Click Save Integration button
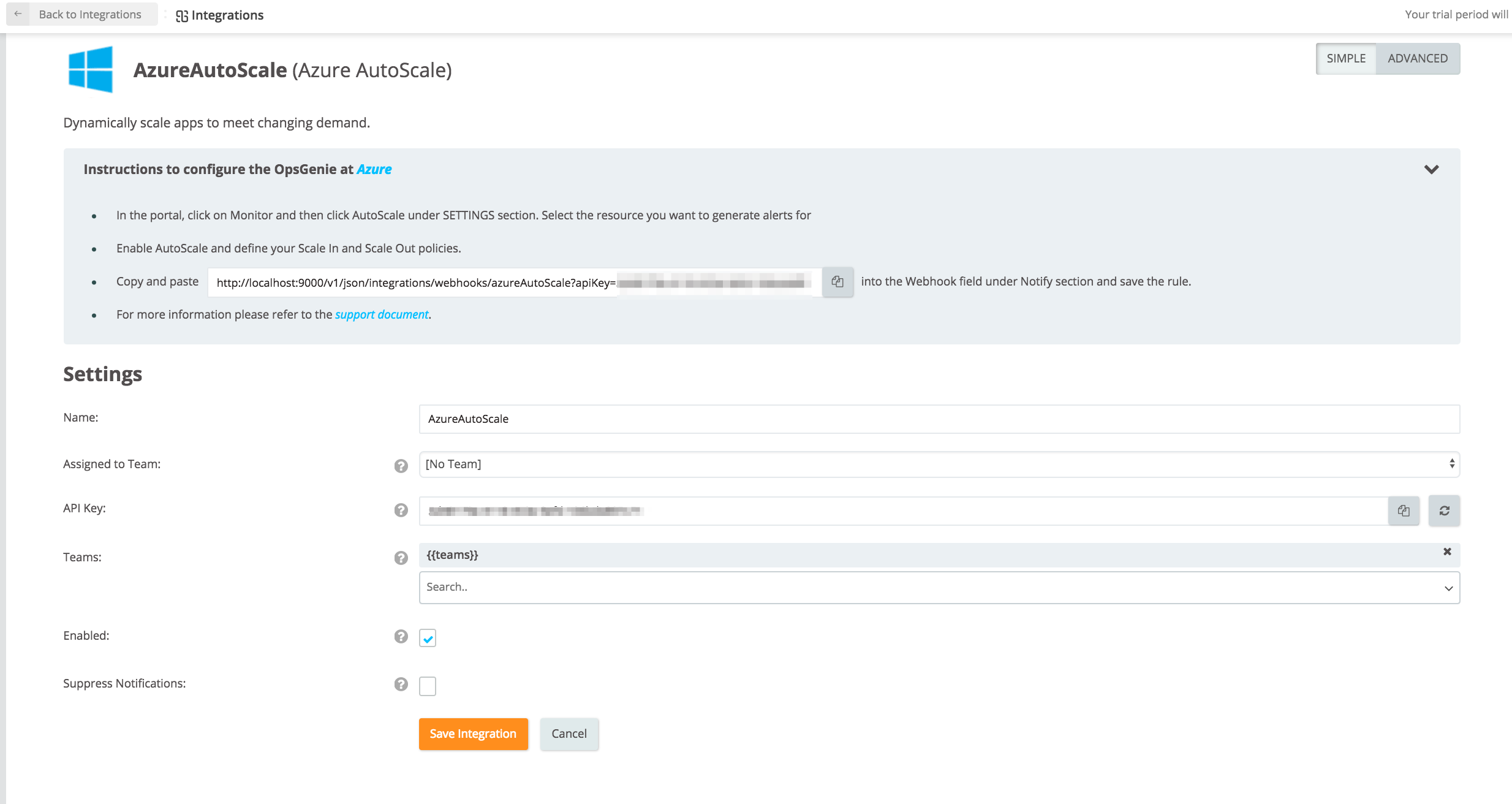The width and height of the screenshot is (1512, 804). [473, 734]
